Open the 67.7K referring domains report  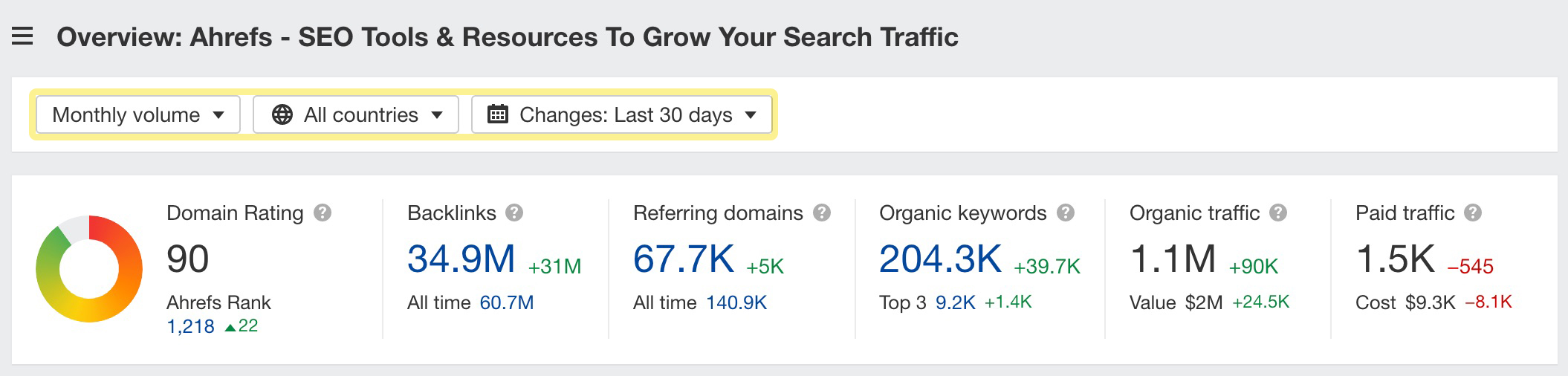pos(684,259)
